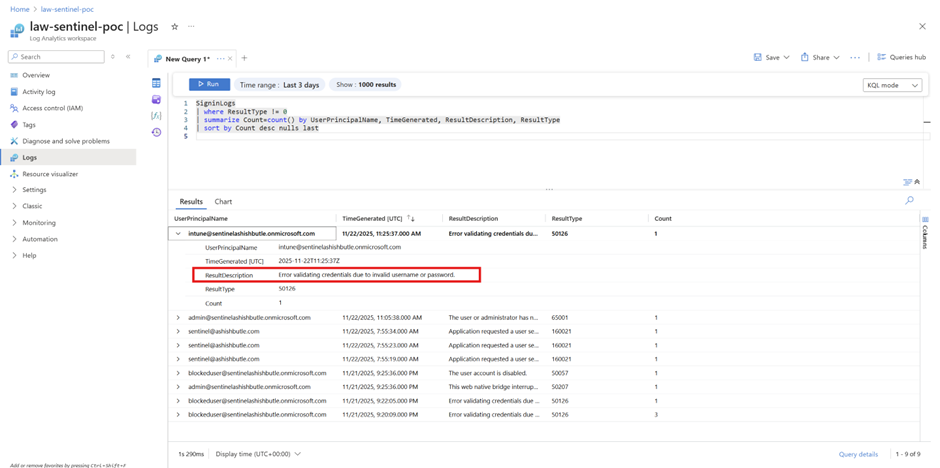Expand the first blockeduser@ result row
This screenshot has width=940, height=468.
178,372
